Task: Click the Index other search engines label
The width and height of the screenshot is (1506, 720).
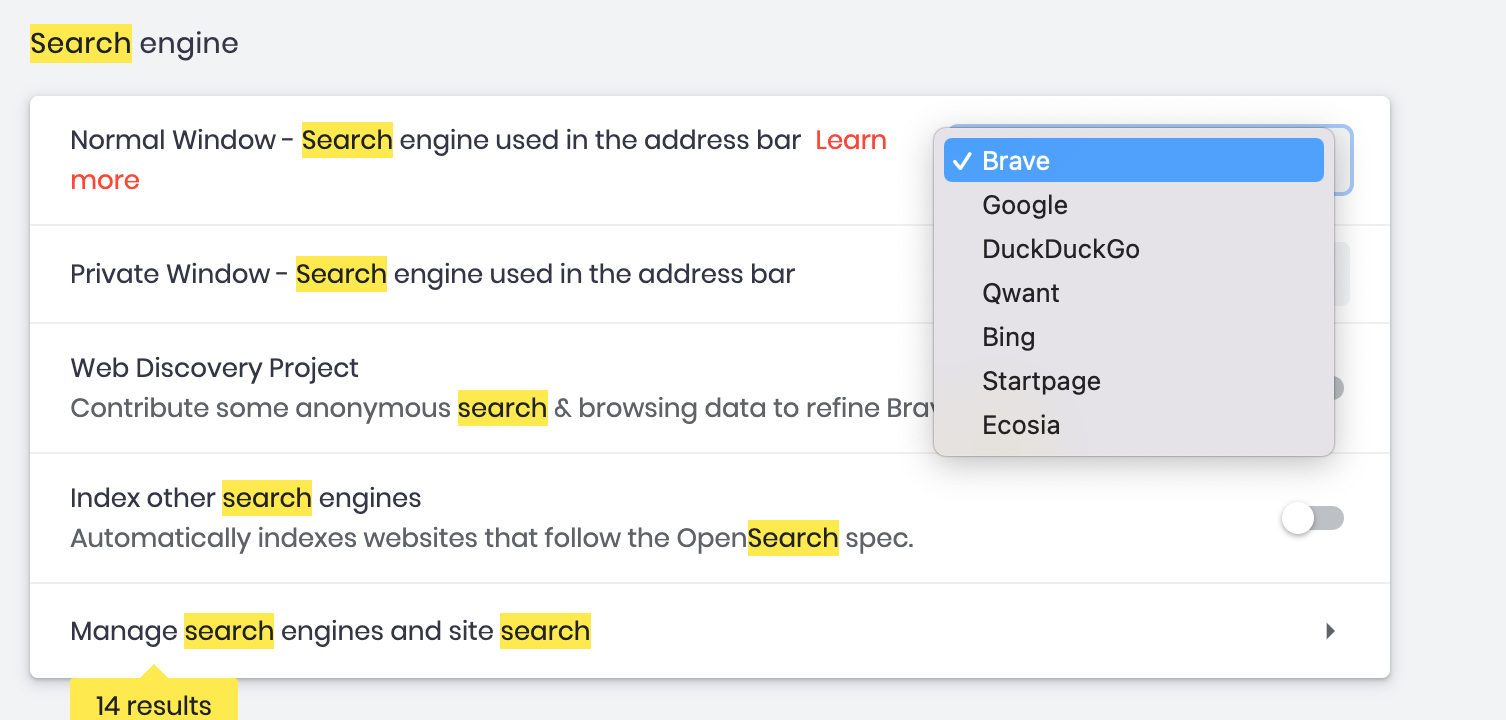Action: click(x=245, y=497)
